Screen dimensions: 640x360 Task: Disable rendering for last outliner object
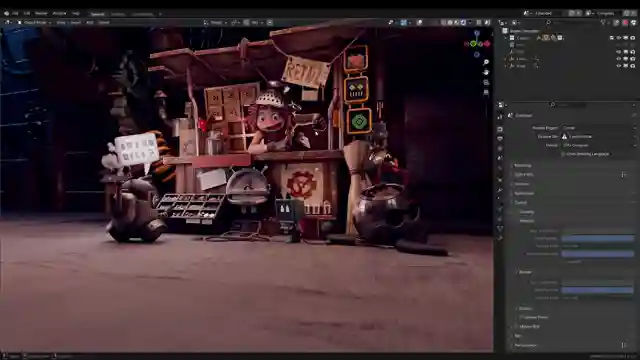click(x=633, y=66)
